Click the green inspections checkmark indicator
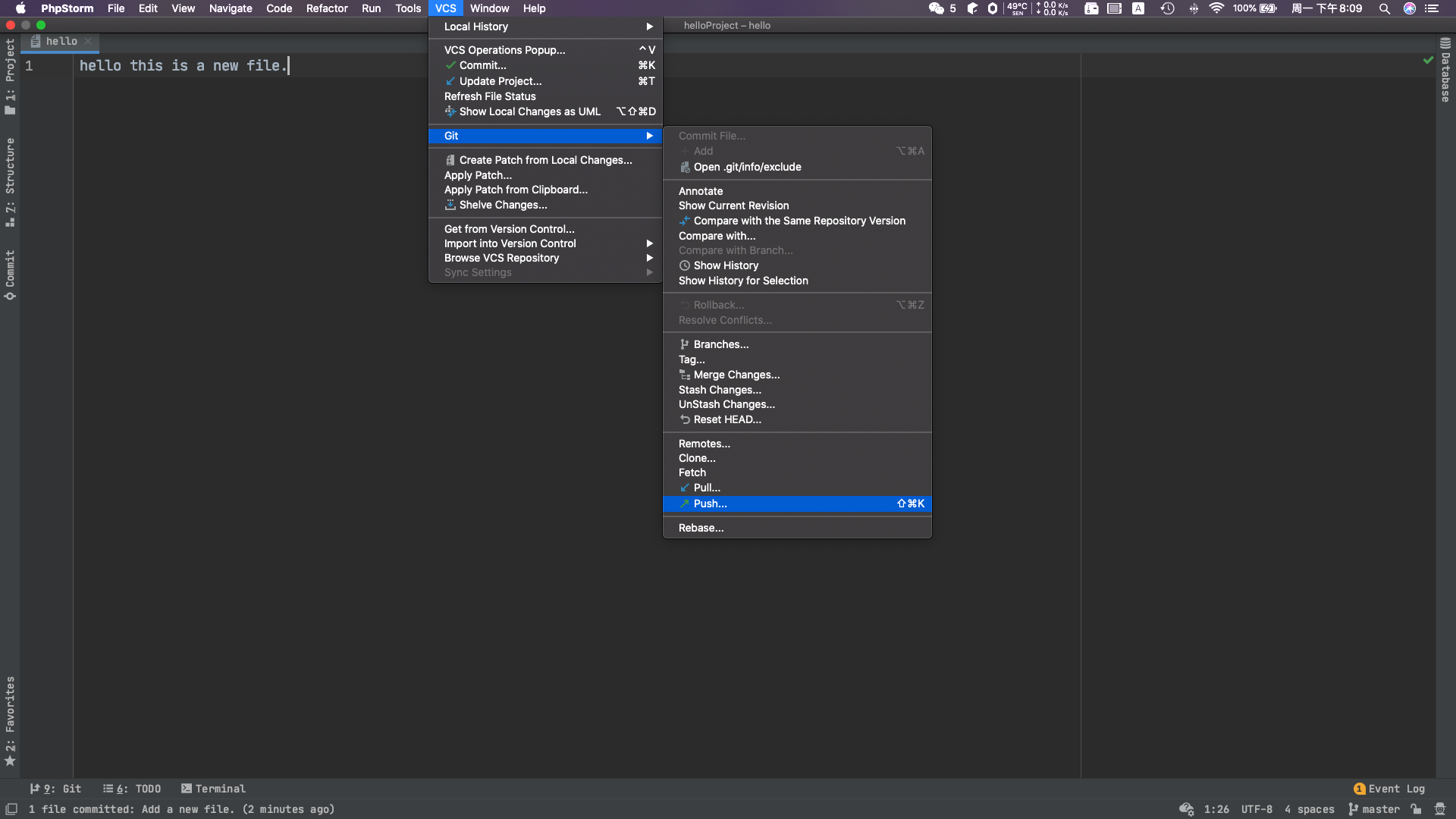This screenshot has width=1456, height=819. (1427, 59)
